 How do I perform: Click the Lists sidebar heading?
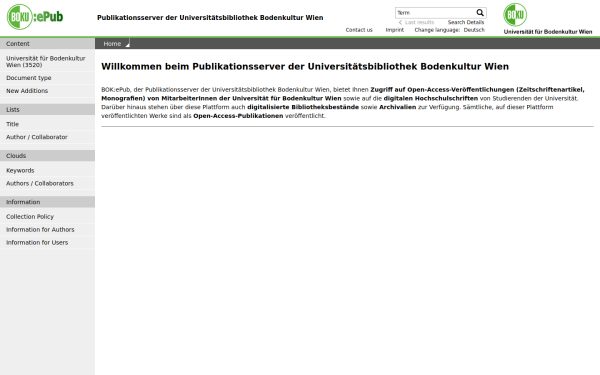47,109
